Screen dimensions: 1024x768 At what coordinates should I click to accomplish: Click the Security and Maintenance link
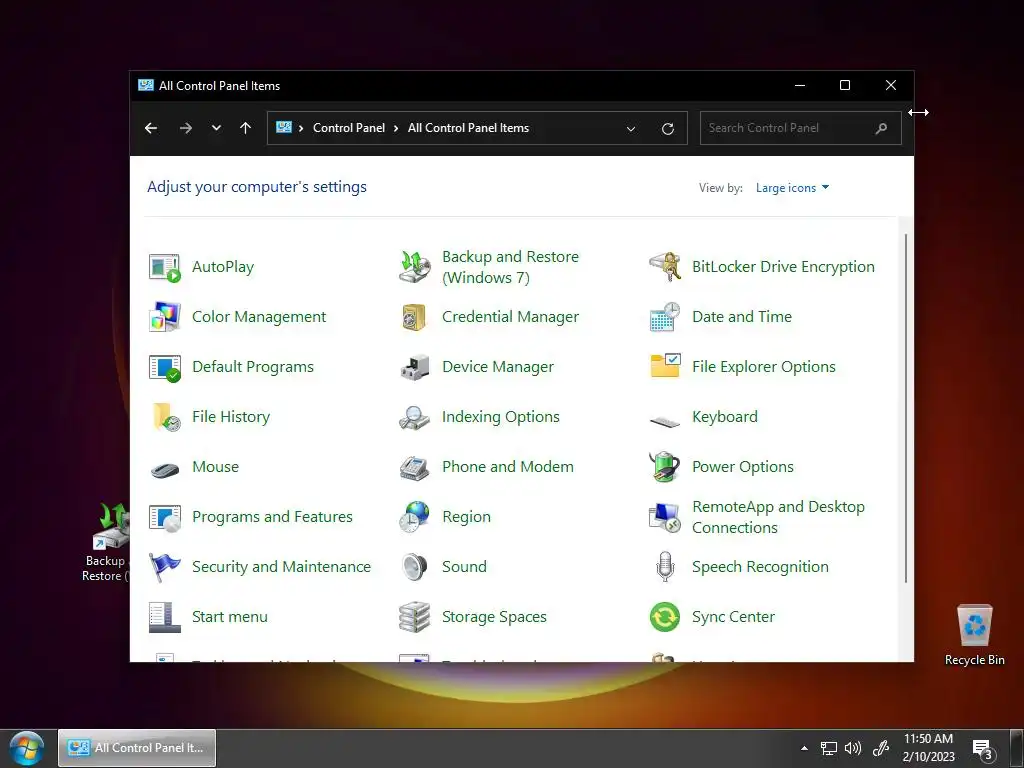(x=281, y=567)
